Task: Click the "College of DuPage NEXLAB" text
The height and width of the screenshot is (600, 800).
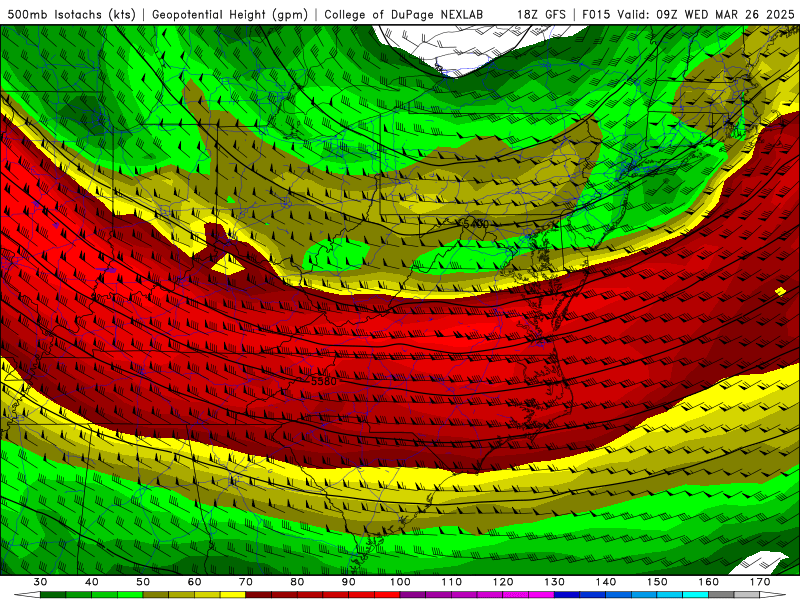Action: 404,14
